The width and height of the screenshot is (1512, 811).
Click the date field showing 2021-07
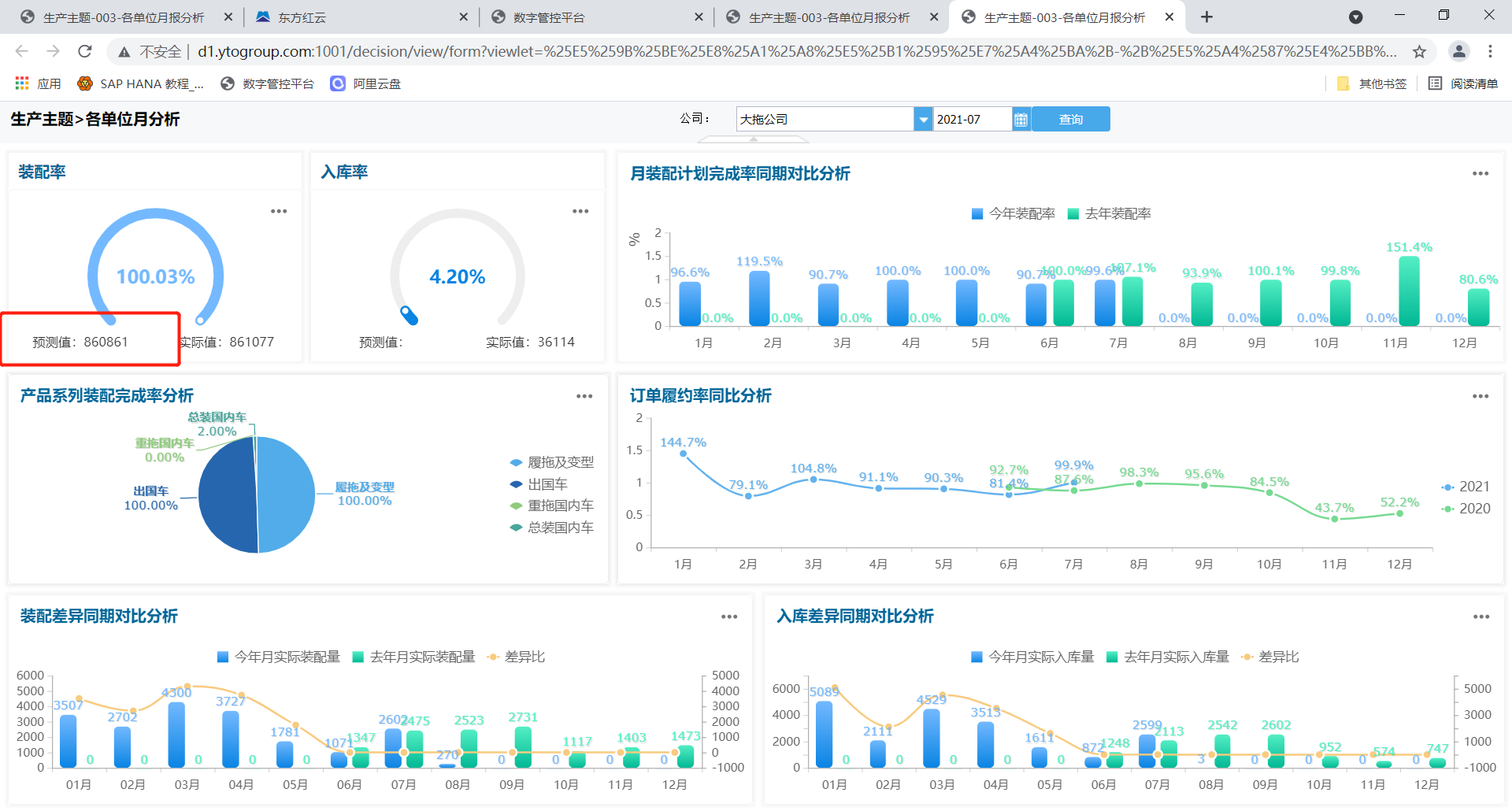[973, 119]
